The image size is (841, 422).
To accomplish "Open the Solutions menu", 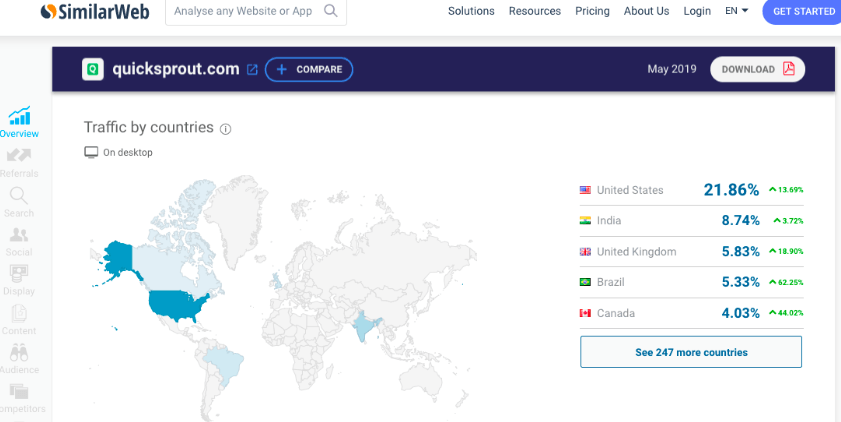I will click(471, 11).
